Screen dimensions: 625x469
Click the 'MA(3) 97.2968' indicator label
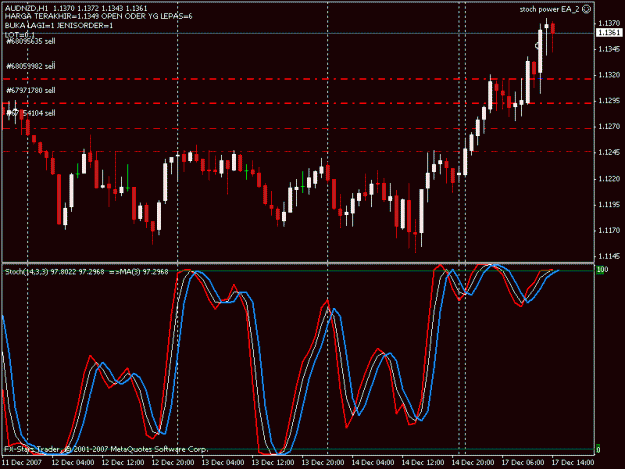click(144, 272)
